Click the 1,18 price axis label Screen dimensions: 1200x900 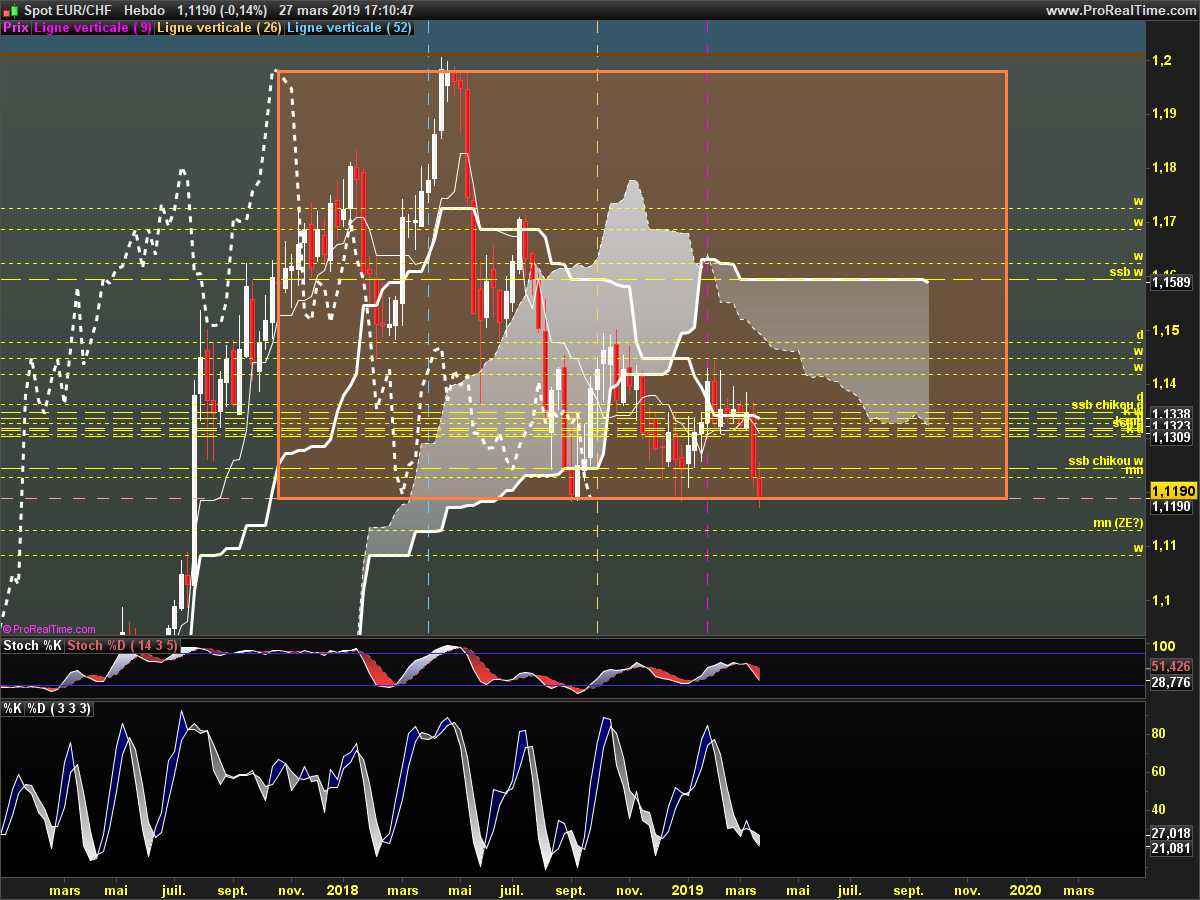[1164, 168]
